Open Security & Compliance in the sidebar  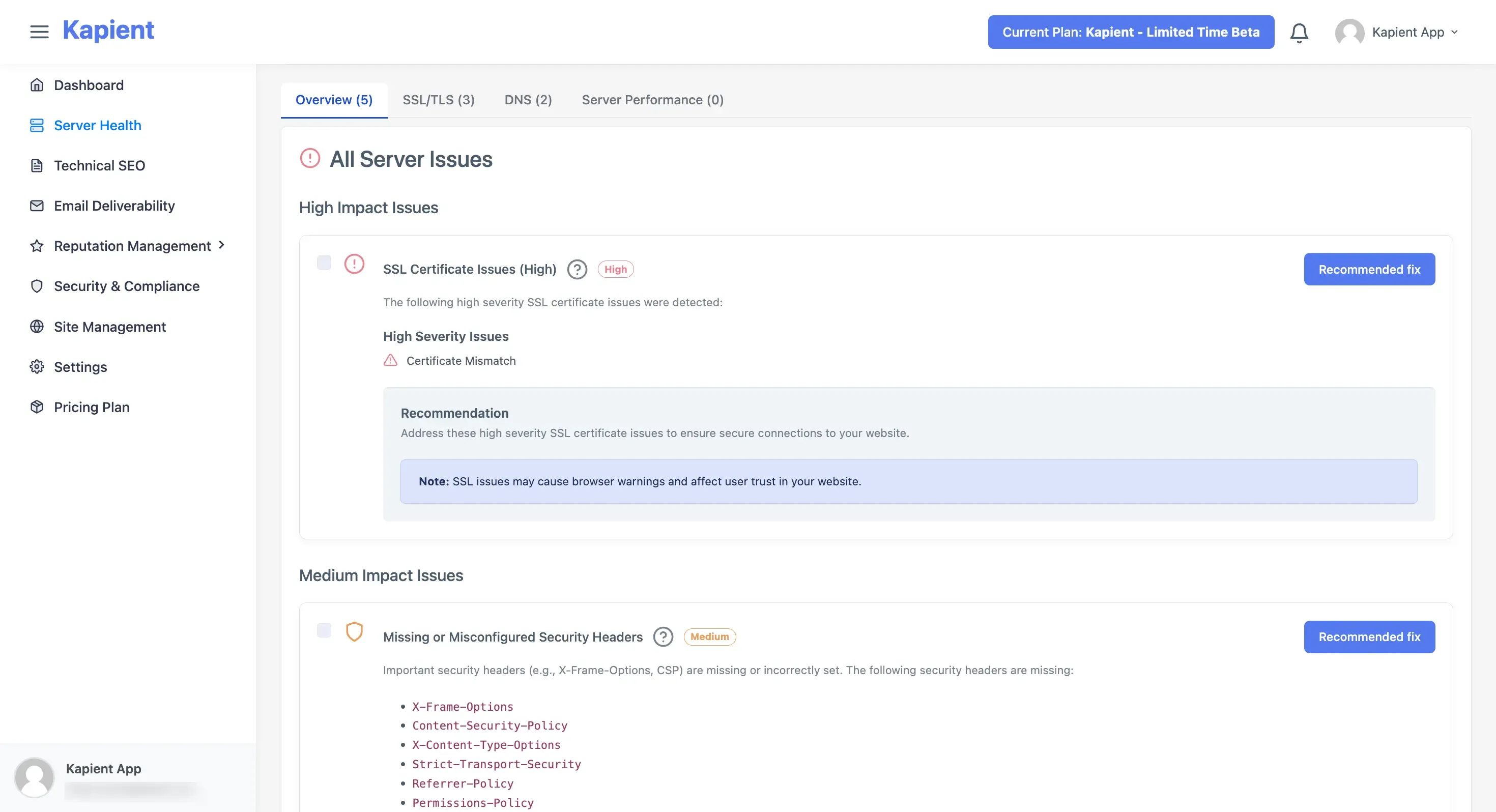pos(128,286)
